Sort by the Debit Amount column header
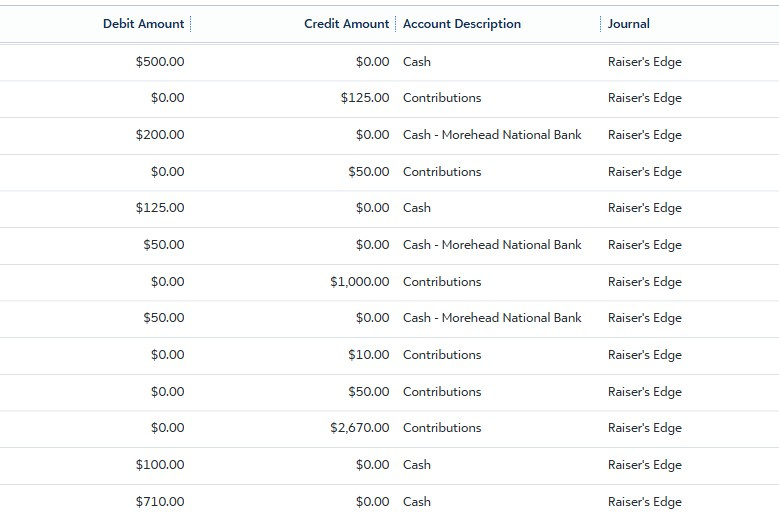779x519 pixels. [143, 24]
